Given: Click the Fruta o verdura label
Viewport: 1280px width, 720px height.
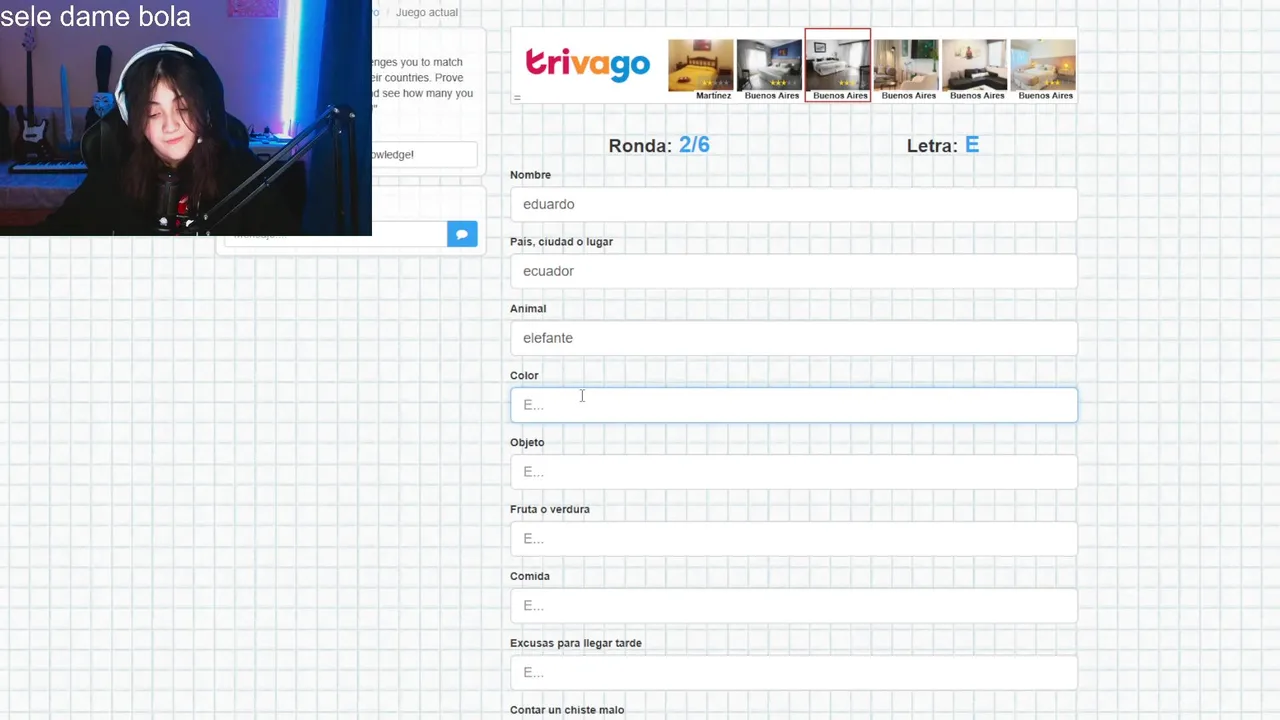Looking at the screenshot, I should click(x=550, y=509).
